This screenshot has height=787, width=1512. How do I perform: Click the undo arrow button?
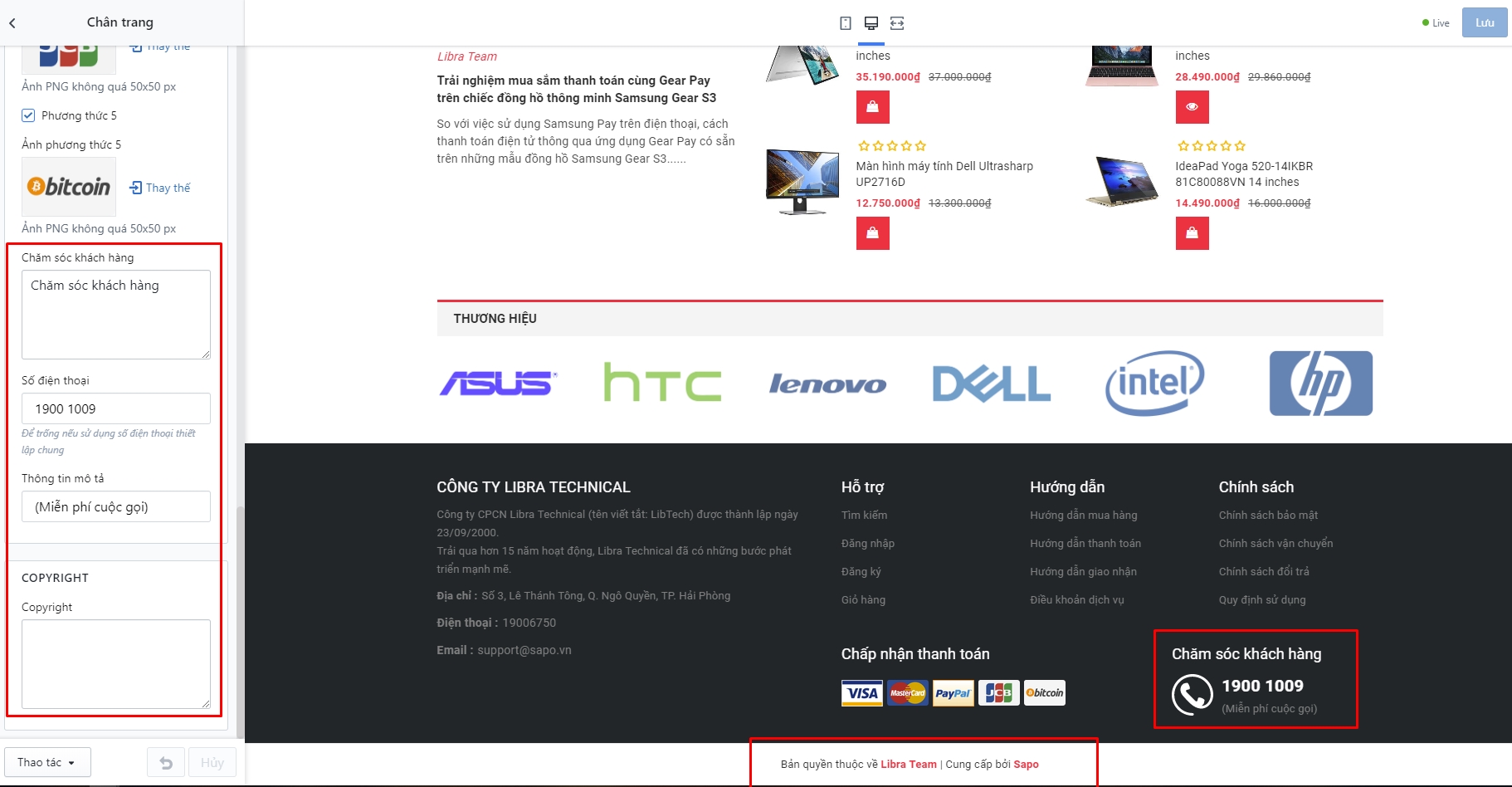click(166, 762)
